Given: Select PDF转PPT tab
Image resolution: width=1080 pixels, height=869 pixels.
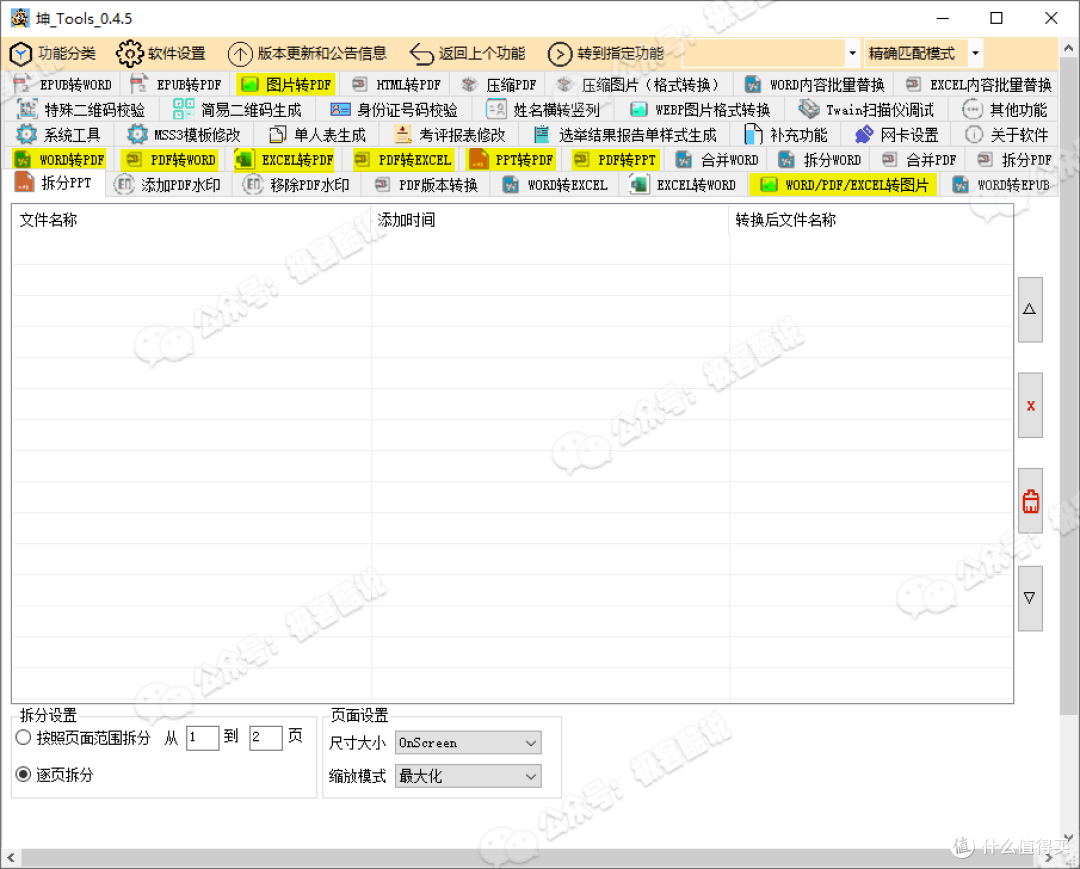Looking at the screenshot, I should pos(616,160).
